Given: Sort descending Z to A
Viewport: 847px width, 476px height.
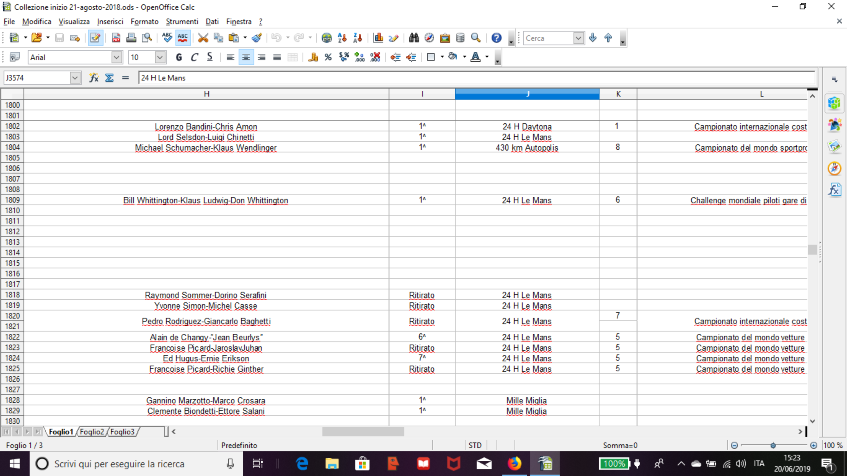Looking at the screenshot, I should point(358,38).
